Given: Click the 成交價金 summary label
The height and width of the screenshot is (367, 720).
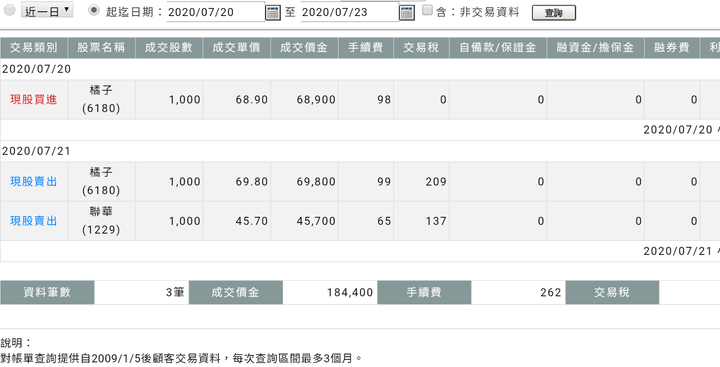Looking at the screenshot, I should 236,293.
